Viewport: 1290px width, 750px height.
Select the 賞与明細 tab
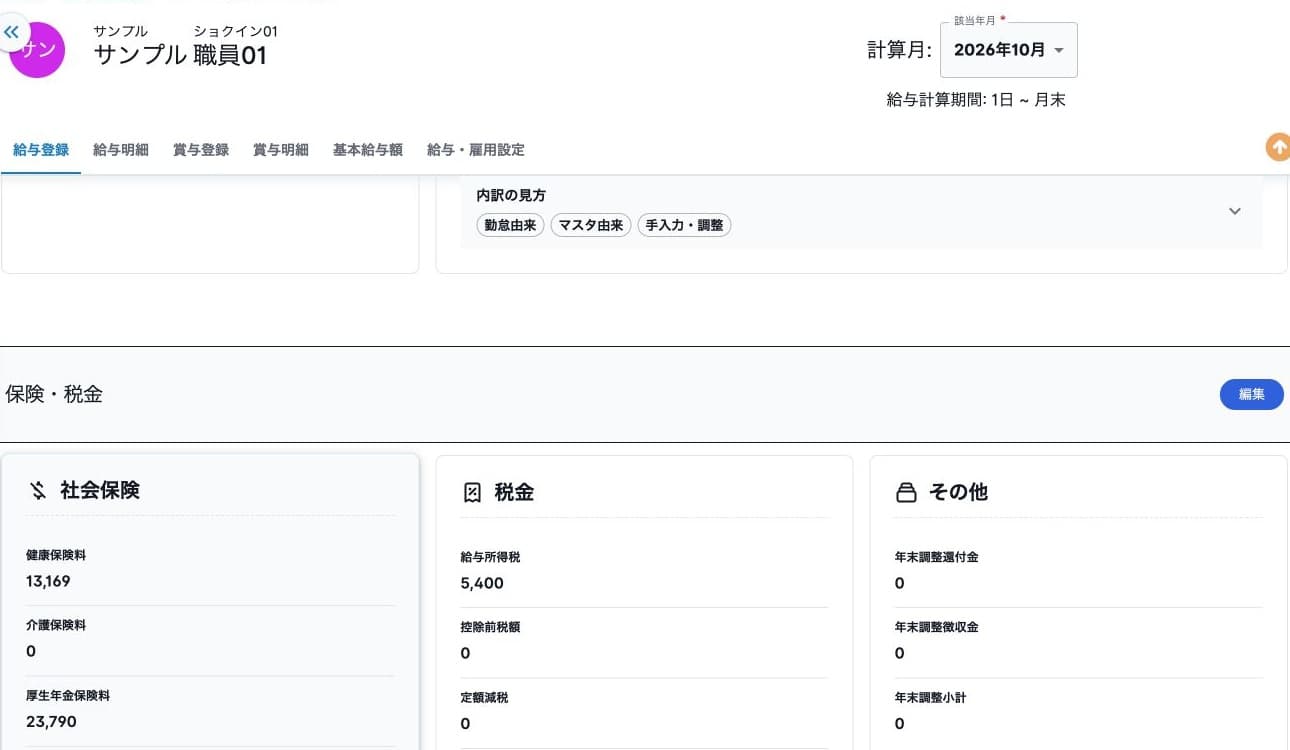pos(281,150)
